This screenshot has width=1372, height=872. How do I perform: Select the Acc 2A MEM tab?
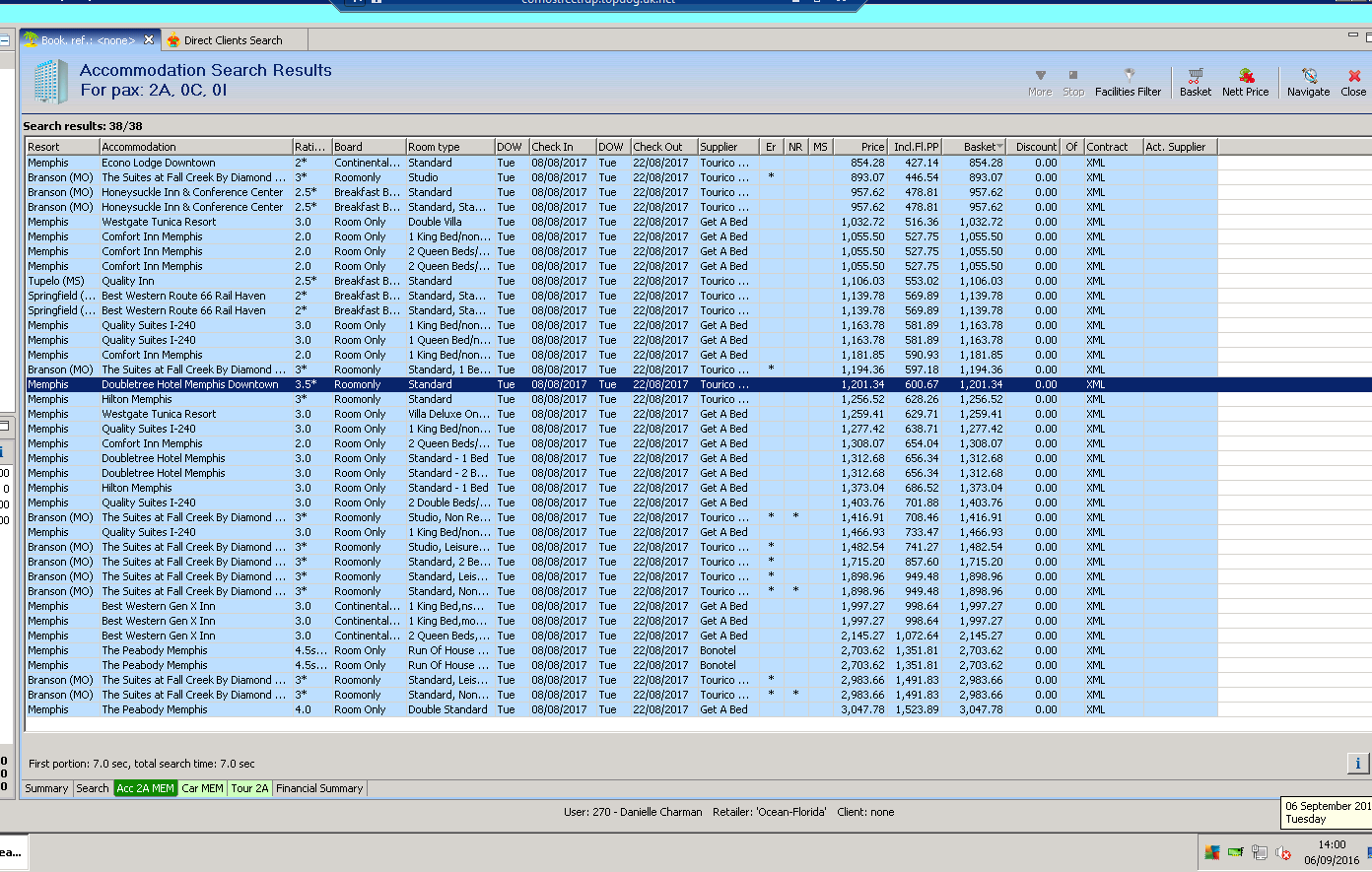(145, 788)
